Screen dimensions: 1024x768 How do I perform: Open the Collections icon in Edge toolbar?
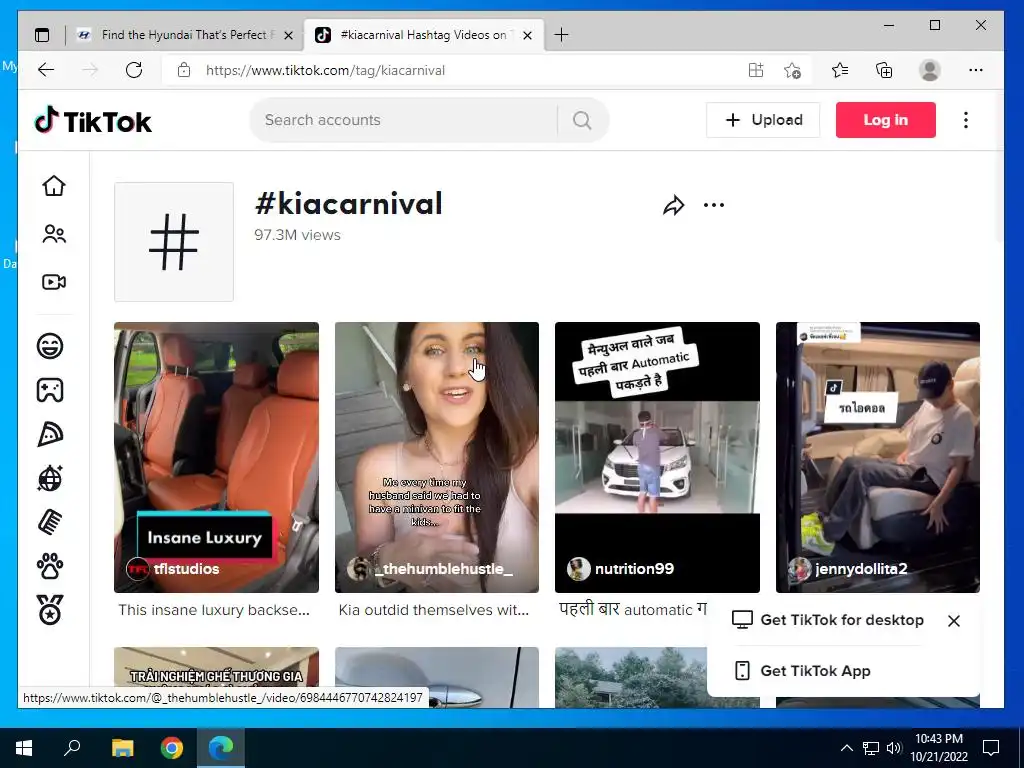(x=884, y=70)
